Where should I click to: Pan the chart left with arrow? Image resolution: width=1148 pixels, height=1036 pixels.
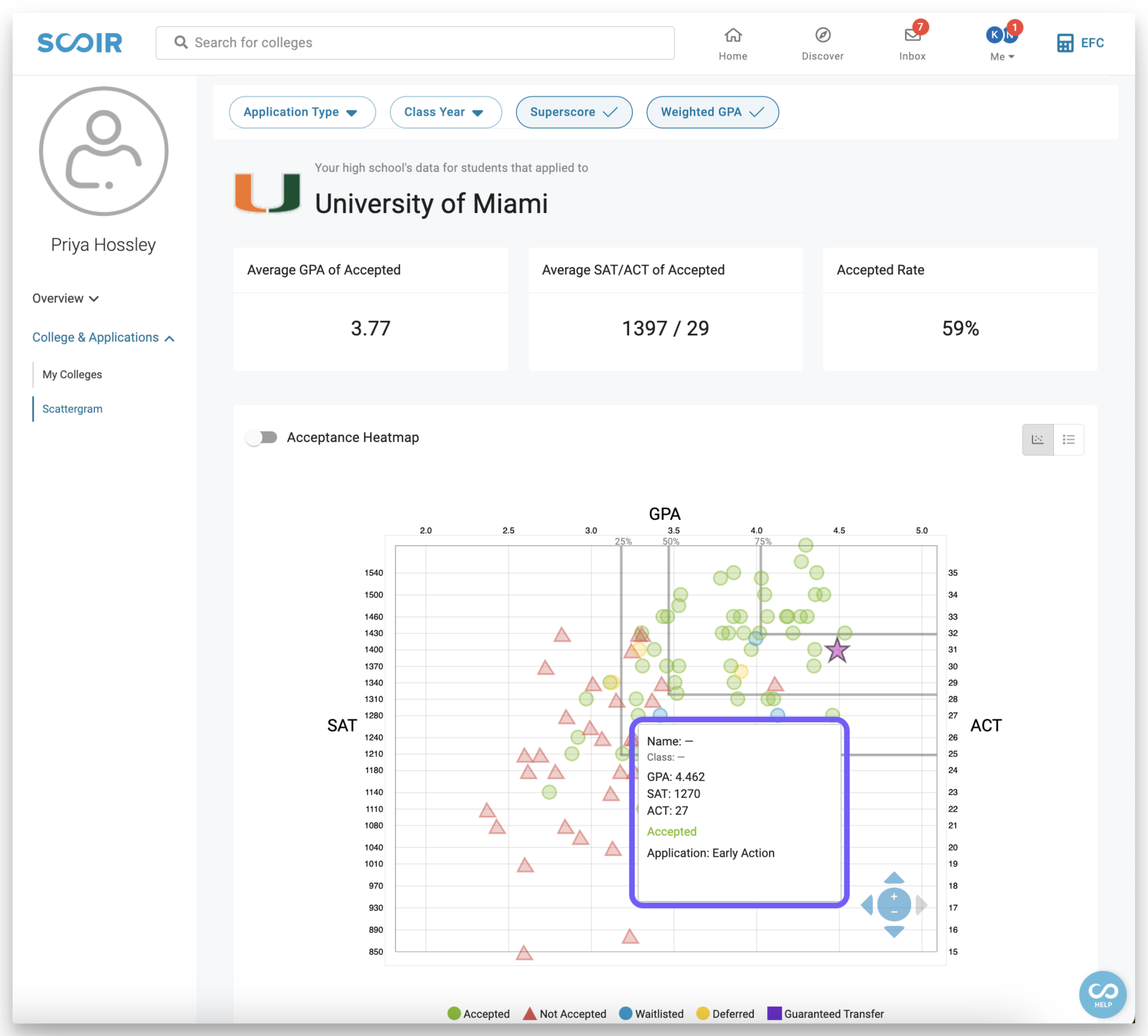[867, 905]
